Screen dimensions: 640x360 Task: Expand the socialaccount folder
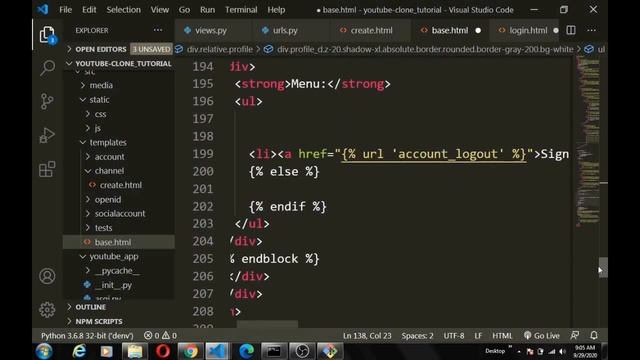click(120, 213)
